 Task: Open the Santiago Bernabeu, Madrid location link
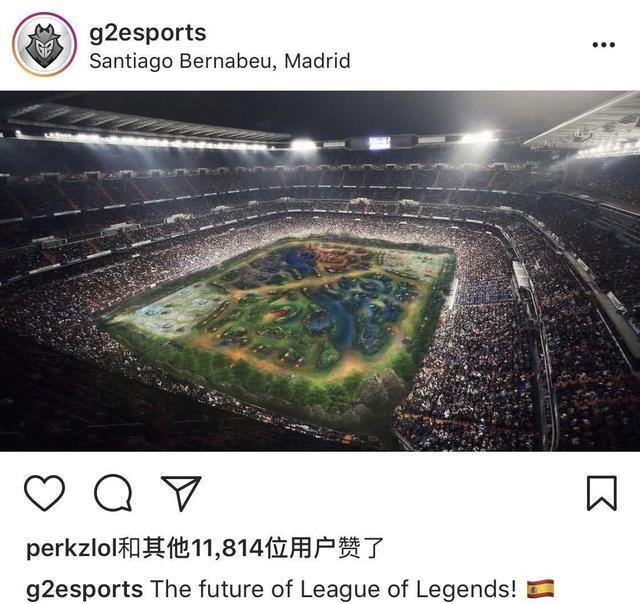point(220,61)
